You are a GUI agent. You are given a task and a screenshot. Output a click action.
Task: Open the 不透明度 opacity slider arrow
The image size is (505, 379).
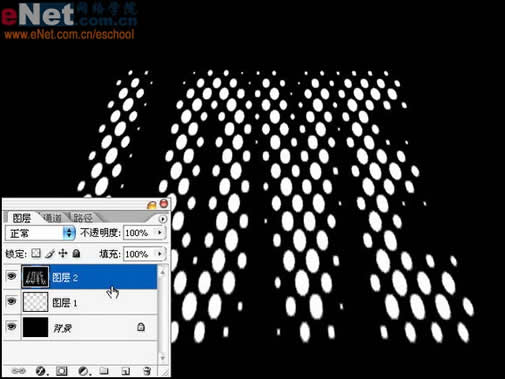(160, 233)
